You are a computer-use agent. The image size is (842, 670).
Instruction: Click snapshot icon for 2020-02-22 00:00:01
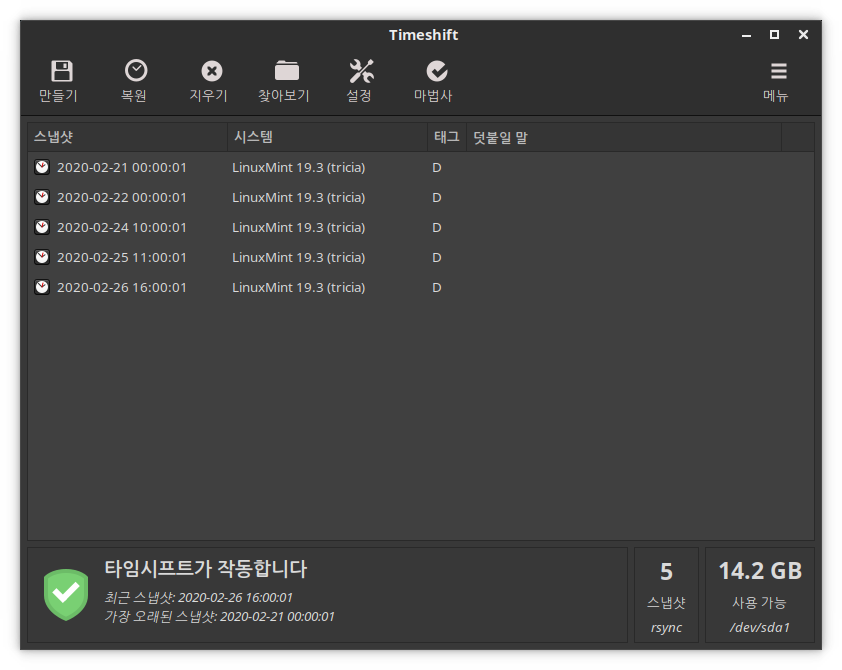(x=42, y=197)
